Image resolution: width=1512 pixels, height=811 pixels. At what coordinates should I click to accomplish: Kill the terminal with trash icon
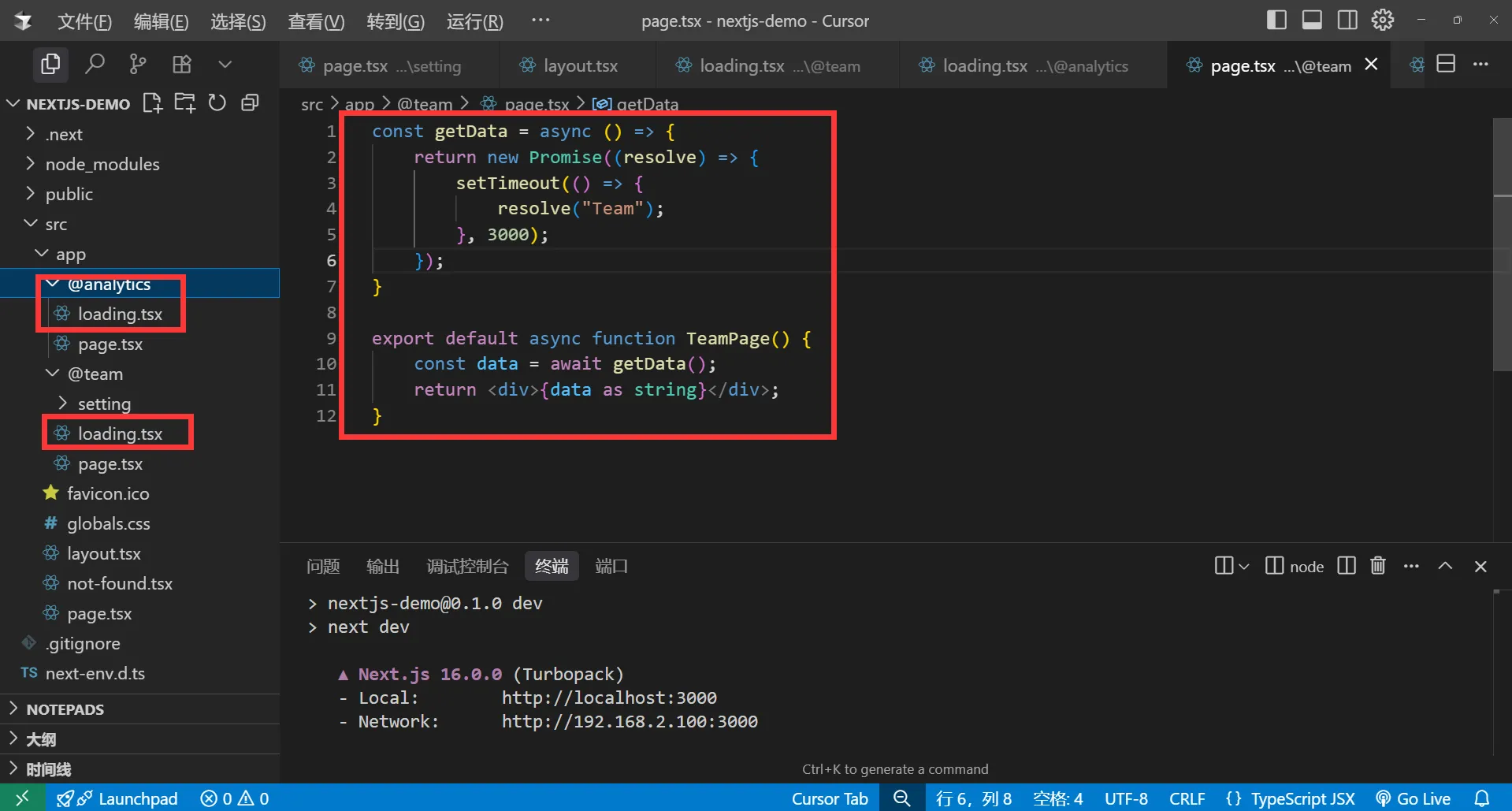1377,566
